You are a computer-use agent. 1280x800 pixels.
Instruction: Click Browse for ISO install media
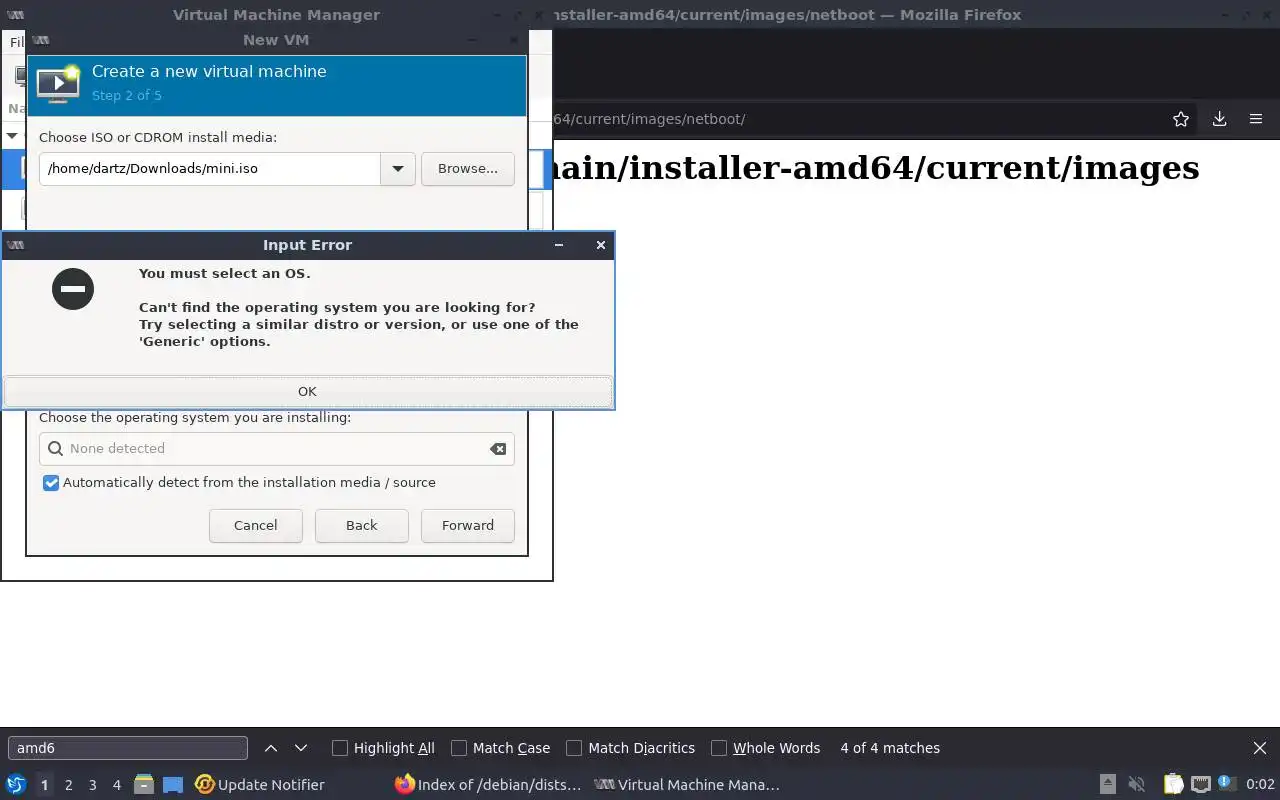468,168
